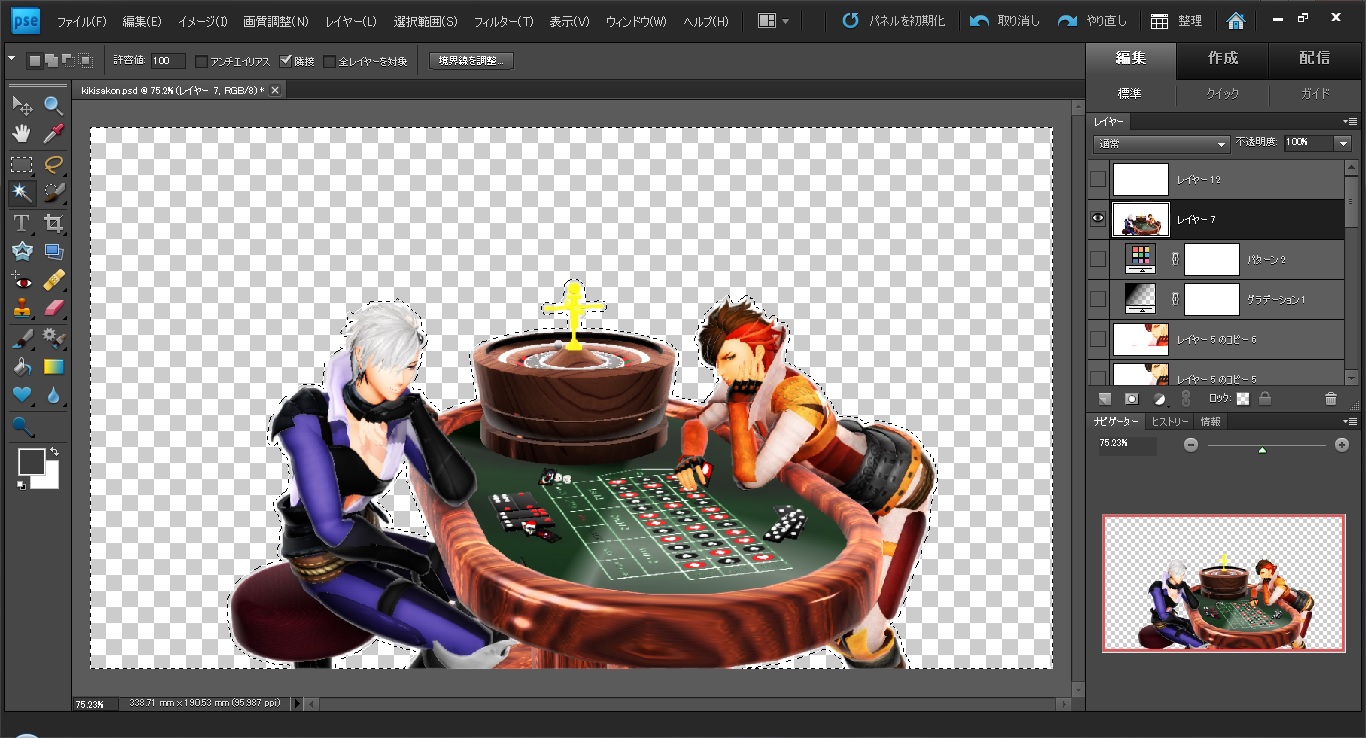Click the Home icon in top bar
The width and height of the screenshot is (1366, 738).
(1236, 21)
